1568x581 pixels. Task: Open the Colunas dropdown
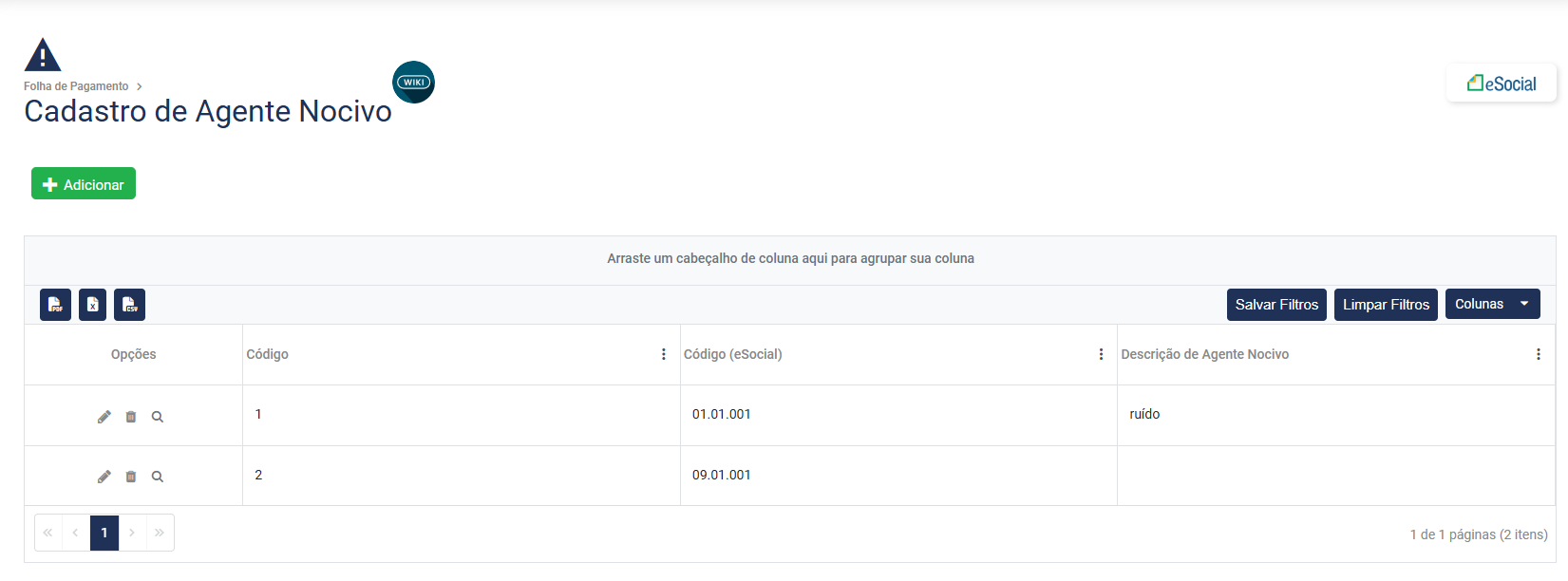tap(1491, 305)
